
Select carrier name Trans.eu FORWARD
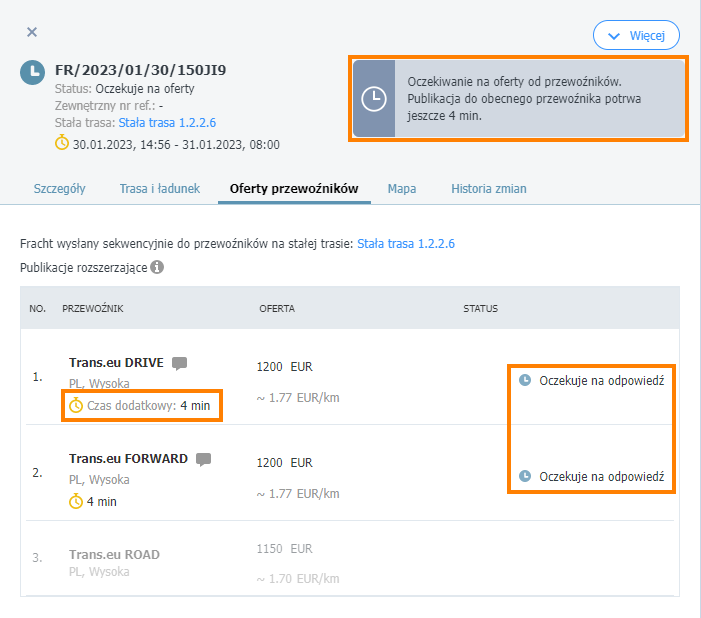pos(128,459)
